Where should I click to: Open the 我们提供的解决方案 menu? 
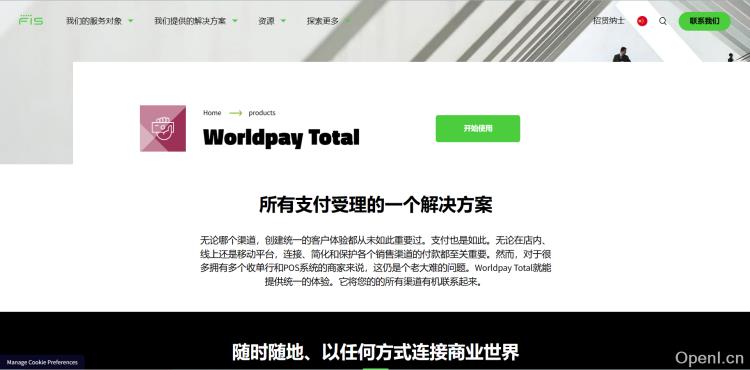pos(190,21)
